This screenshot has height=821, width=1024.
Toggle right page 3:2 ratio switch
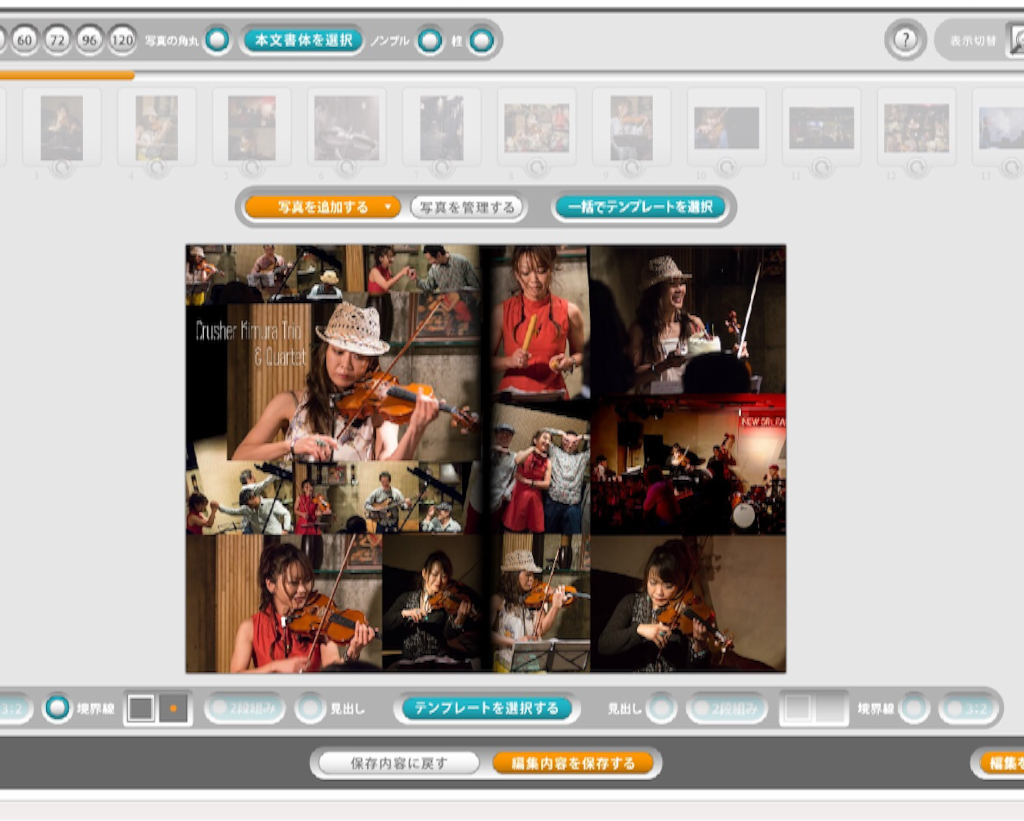[x=968, y=708]
